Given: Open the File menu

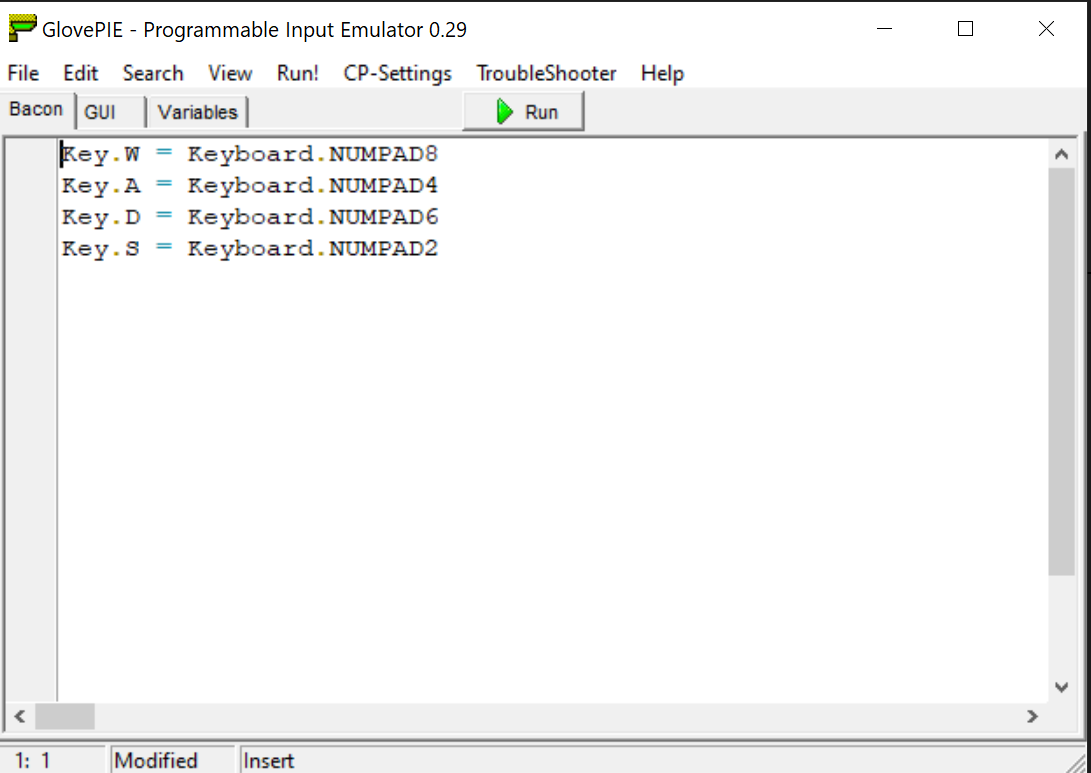Looking at the screenshot, I should 23,73.
